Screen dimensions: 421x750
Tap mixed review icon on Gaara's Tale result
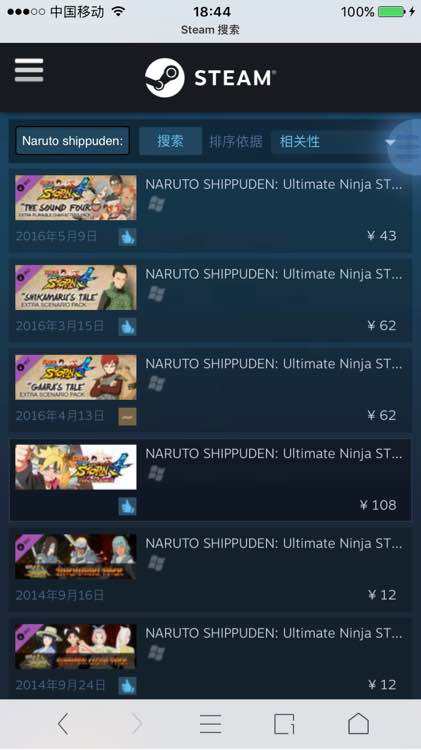[127, 416]
